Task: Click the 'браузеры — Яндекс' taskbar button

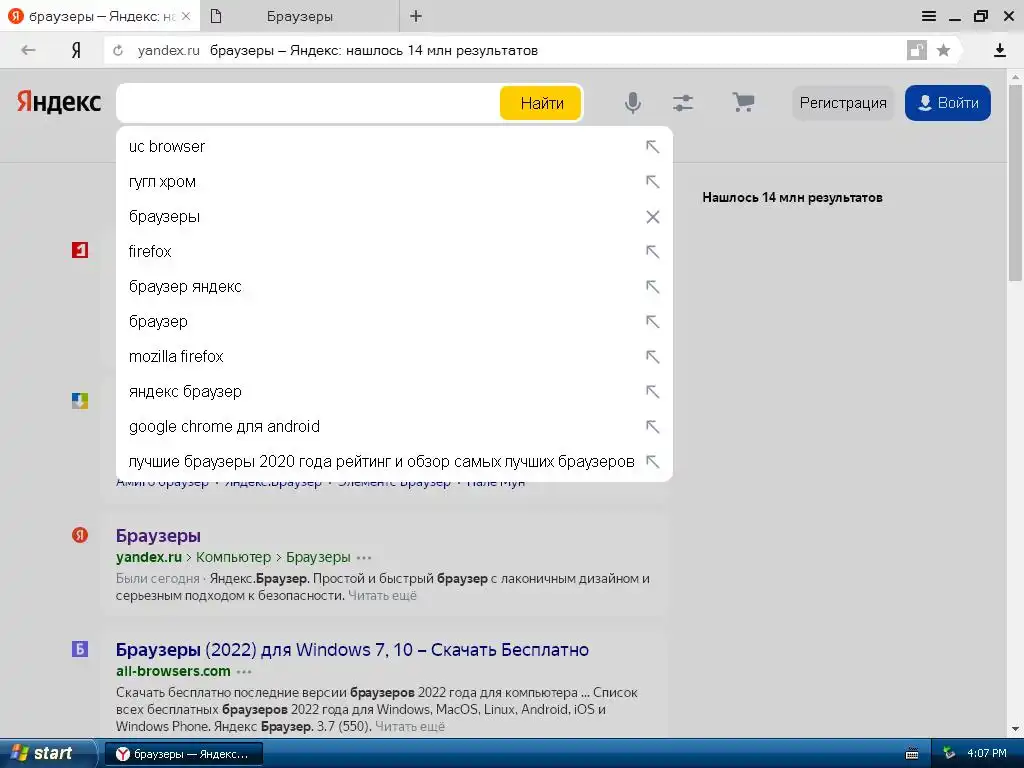Action: pyautogui.click(x=184, y=754)
